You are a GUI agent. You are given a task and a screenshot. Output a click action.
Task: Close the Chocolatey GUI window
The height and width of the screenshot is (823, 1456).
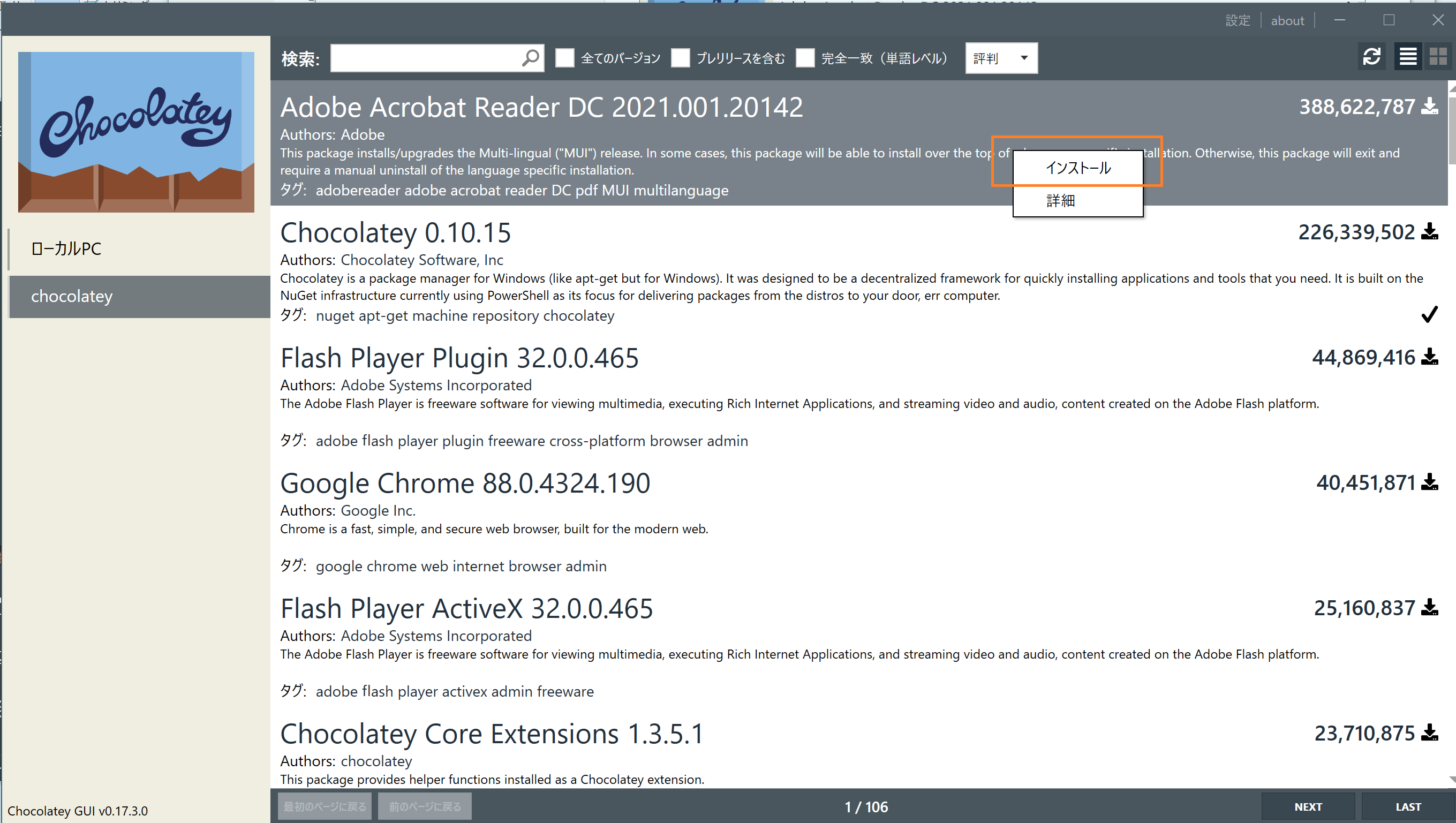[x=1438, y=20]
